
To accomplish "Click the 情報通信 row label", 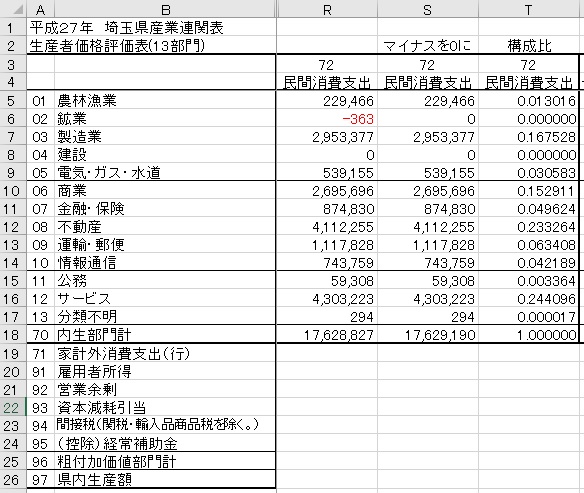I will click(x=87, y=263).
